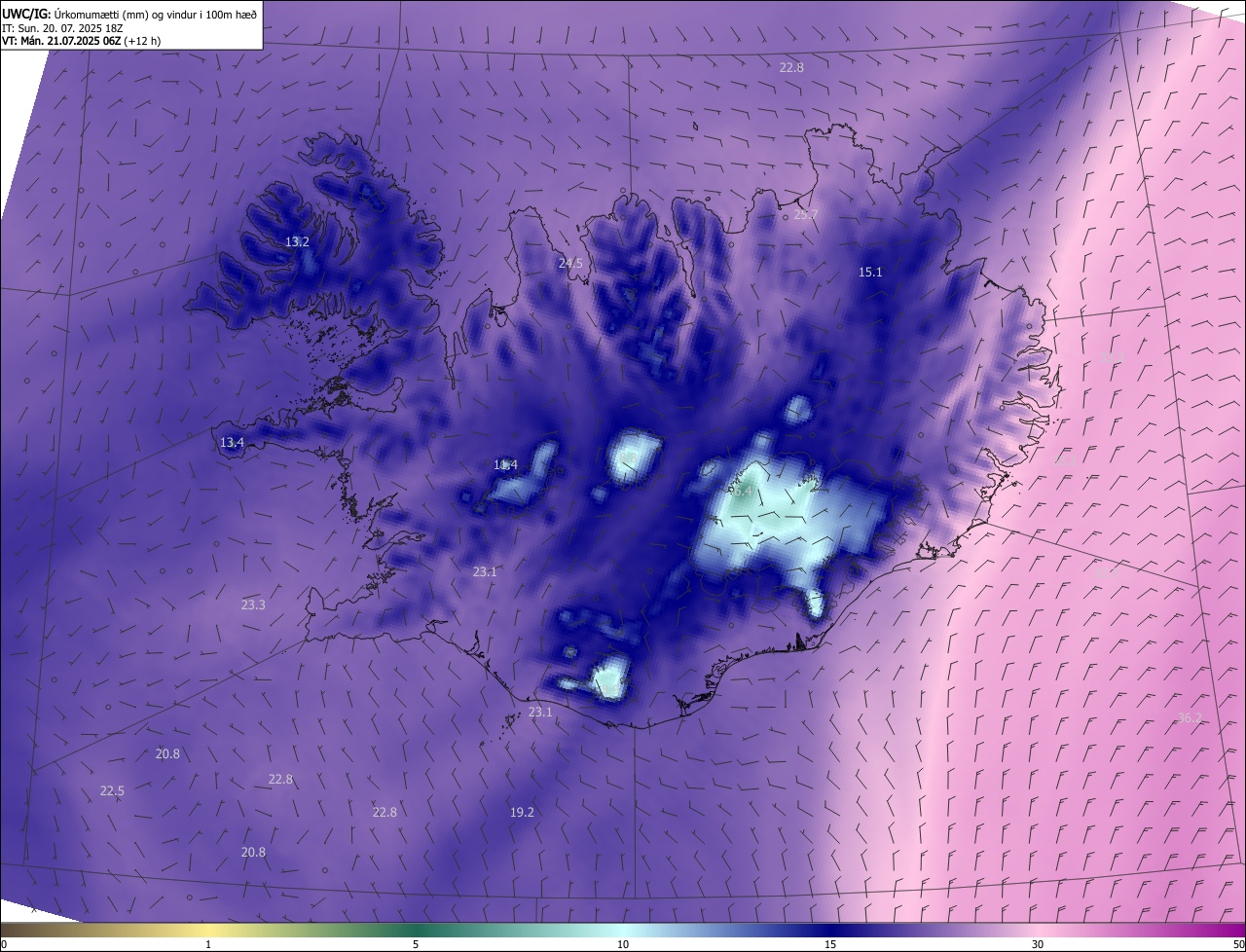
Task: Click the 5 tick on the color scale
Action: point(416,944)
